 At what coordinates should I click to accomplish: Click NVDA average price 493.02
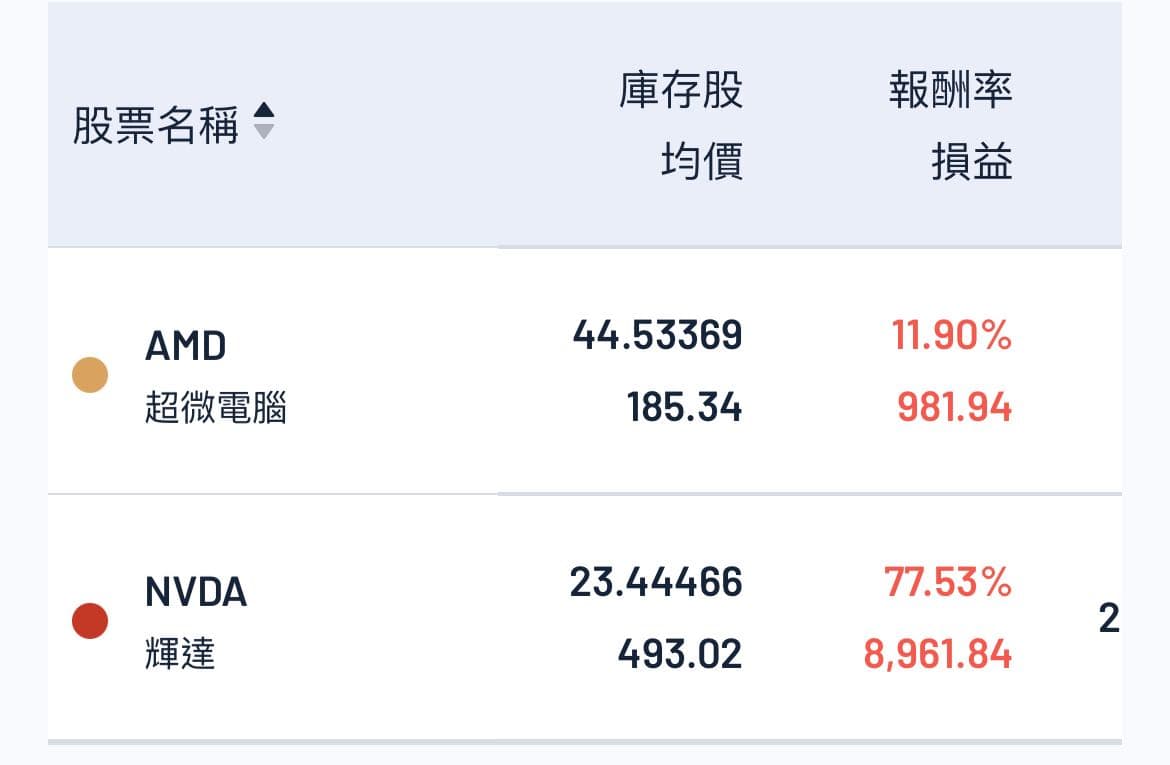(680, 654)
